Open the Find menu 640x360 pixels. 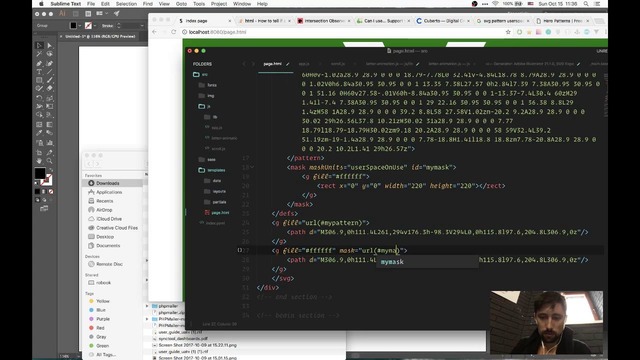coord(148,4)
